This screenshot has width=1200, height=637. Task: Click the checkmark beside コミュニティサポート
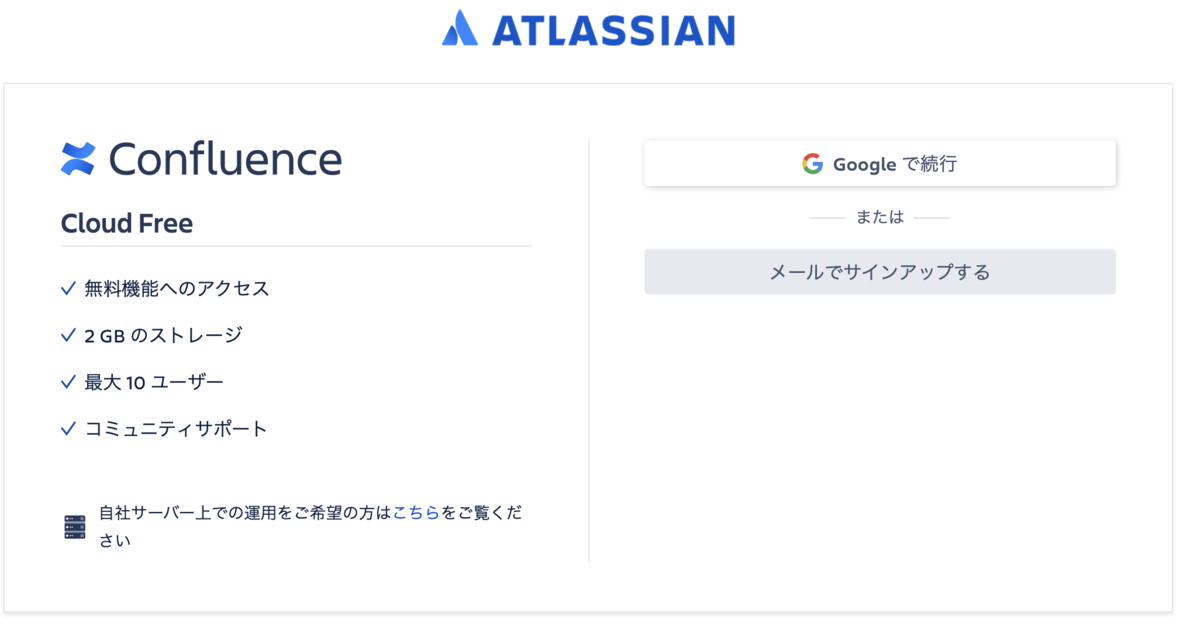(x=67, y=428)
